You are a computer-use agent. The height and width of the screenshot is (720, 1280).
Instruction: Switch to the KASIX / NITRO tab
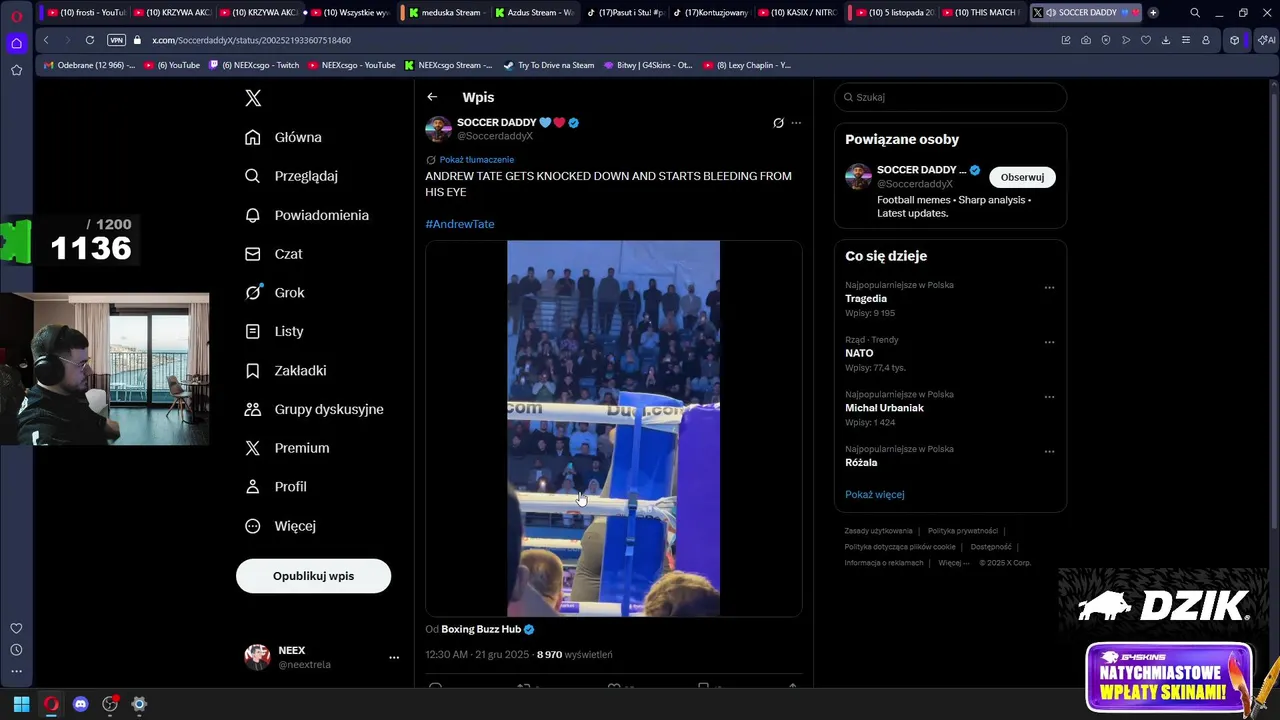(798, 13)
